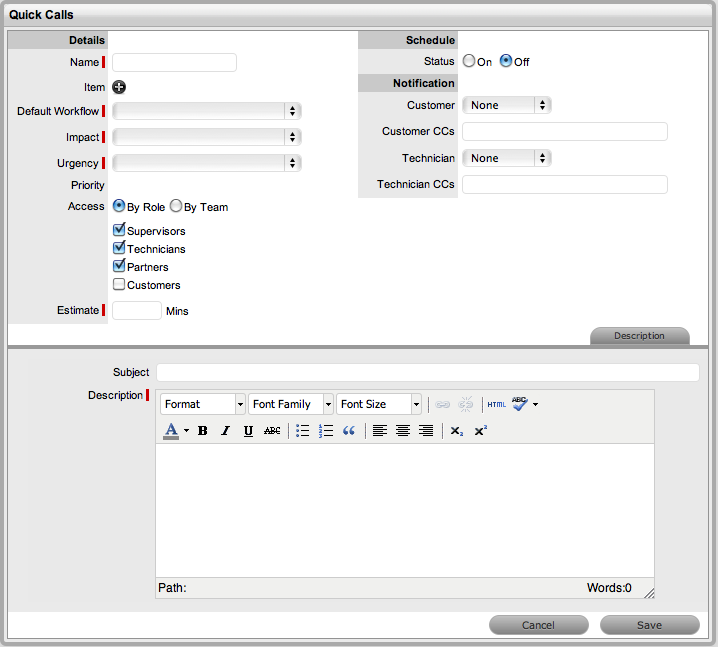Focus the Customer CCs field

tap(565, 131)
